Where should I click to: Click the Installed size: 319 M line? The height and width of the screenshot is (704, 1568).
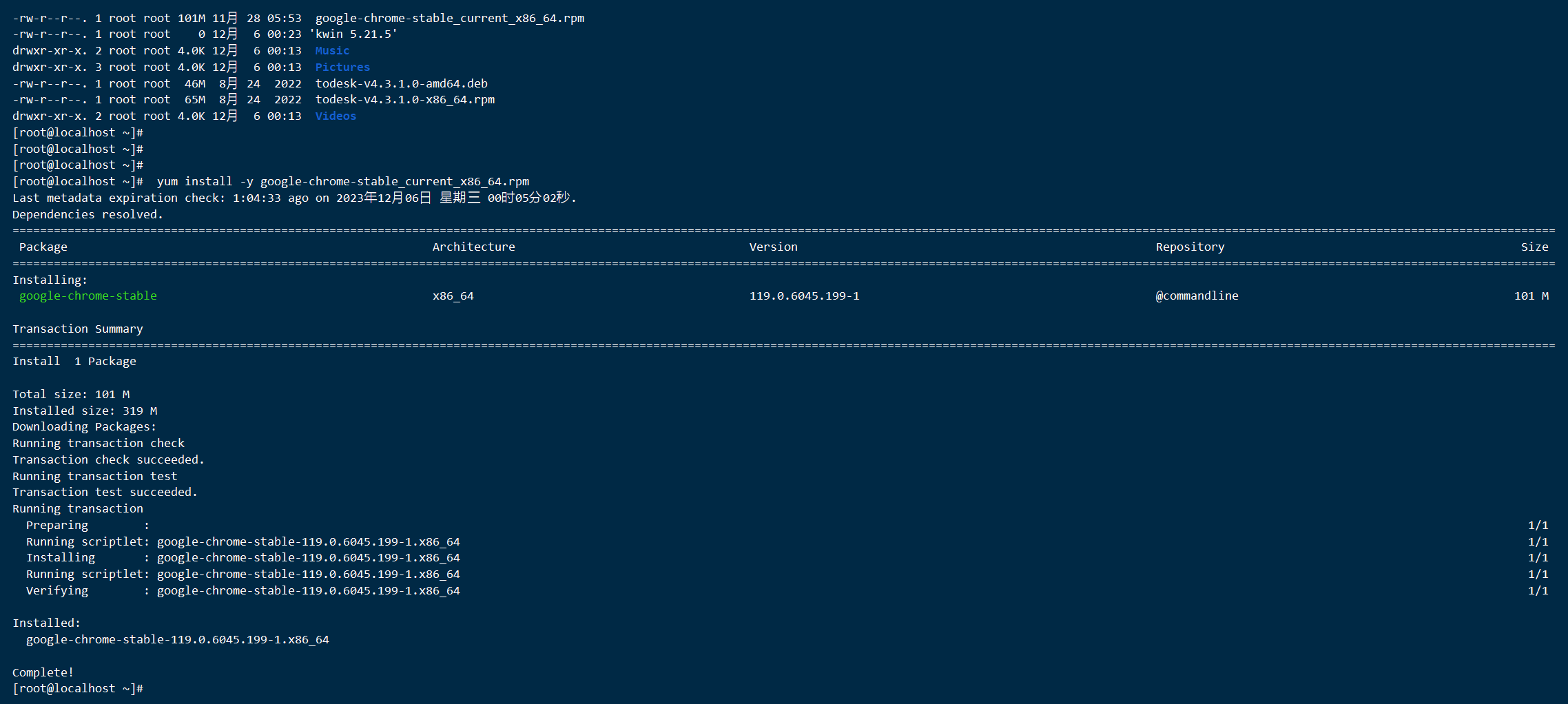click(85, 411)
